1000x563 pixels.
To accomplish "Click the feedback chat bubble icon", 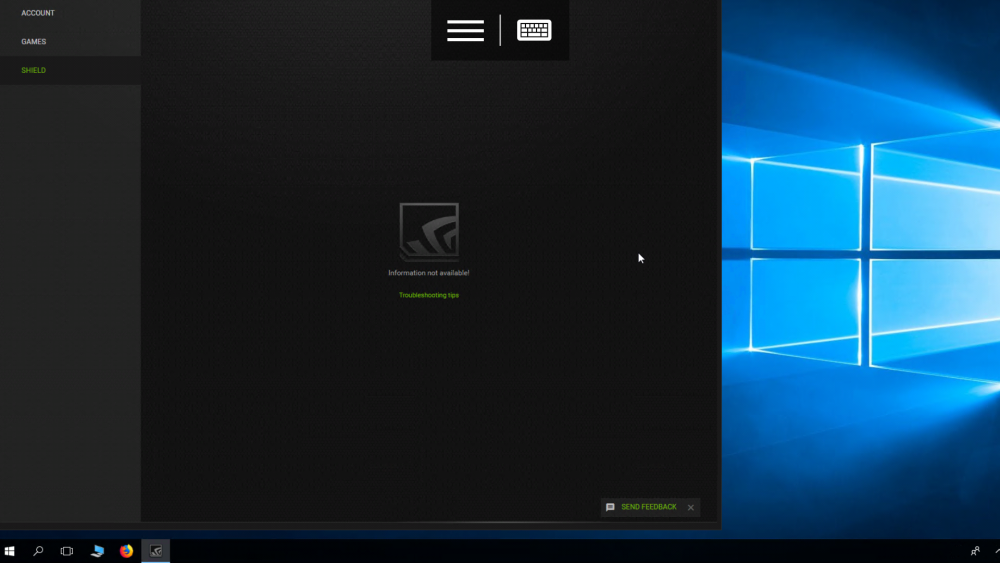I will click(x=610, y=507).
